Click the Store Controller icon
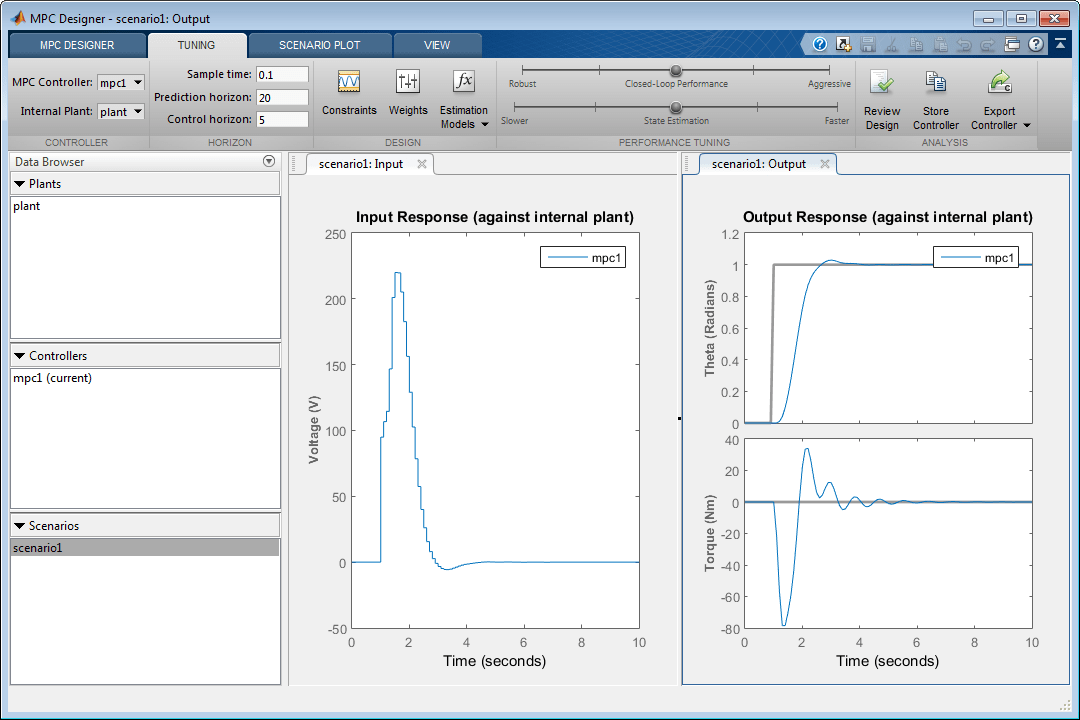This screenshot has height=720, width=1080. tap(935, 83)
